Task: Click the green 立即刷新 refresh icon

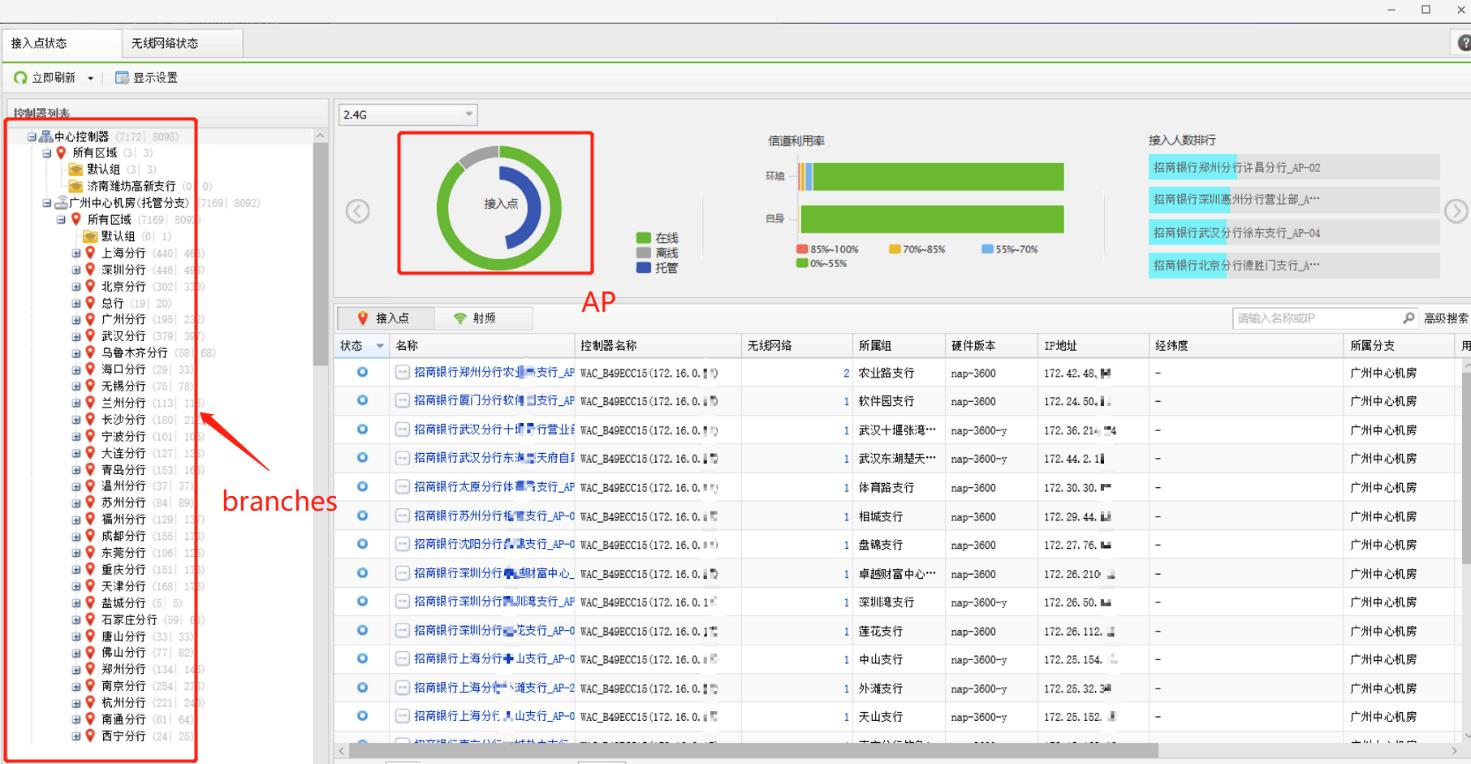Action: click(20, 78)
